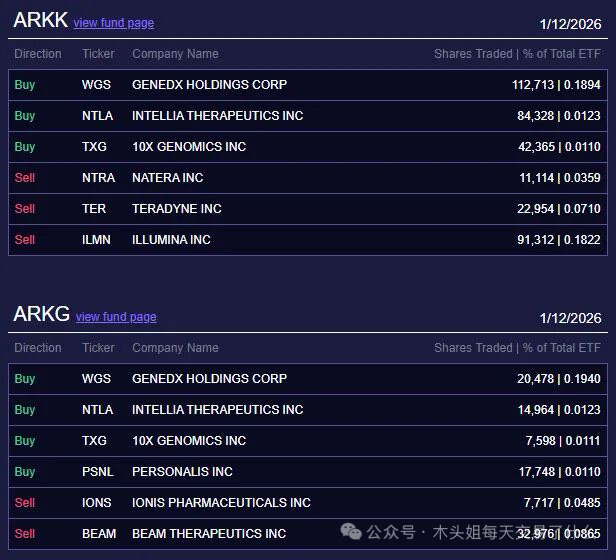Click the value 7,717 | 0.0485
The image size is (616, 560).
[562, 503]
